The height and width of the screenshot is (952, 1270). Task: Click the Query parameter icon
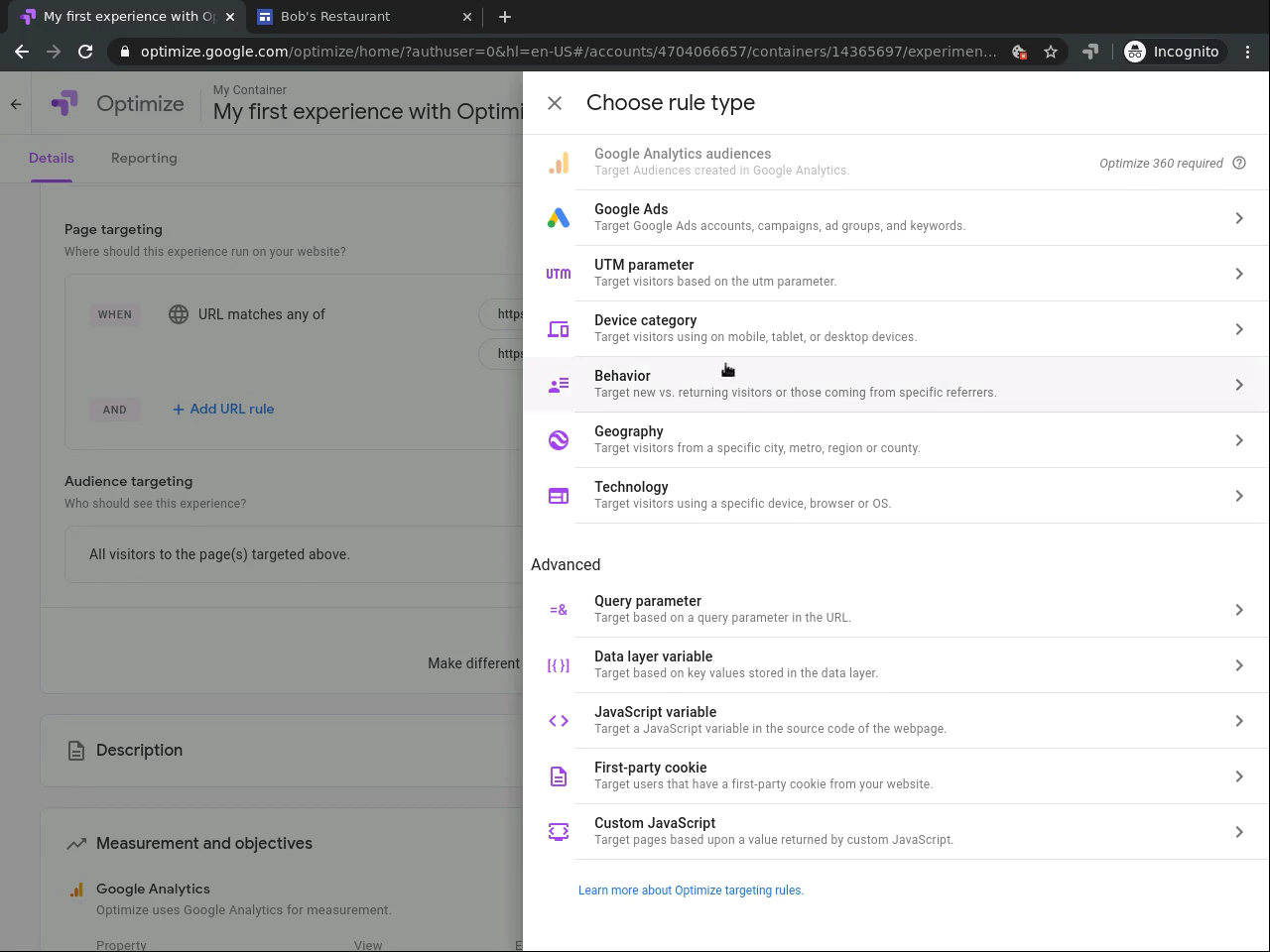(x=559, y=610)
